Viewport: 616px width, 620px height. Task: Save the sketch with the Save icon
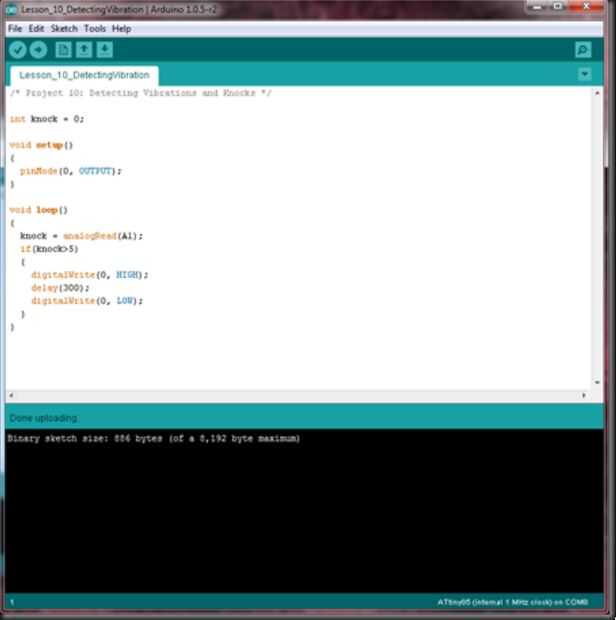coord(105,50)
